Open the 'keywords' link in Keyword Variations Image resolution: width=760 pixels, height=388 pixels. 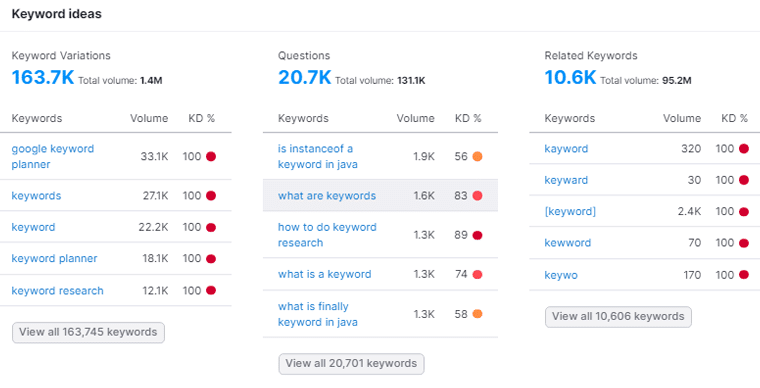[x=36, y=196]
